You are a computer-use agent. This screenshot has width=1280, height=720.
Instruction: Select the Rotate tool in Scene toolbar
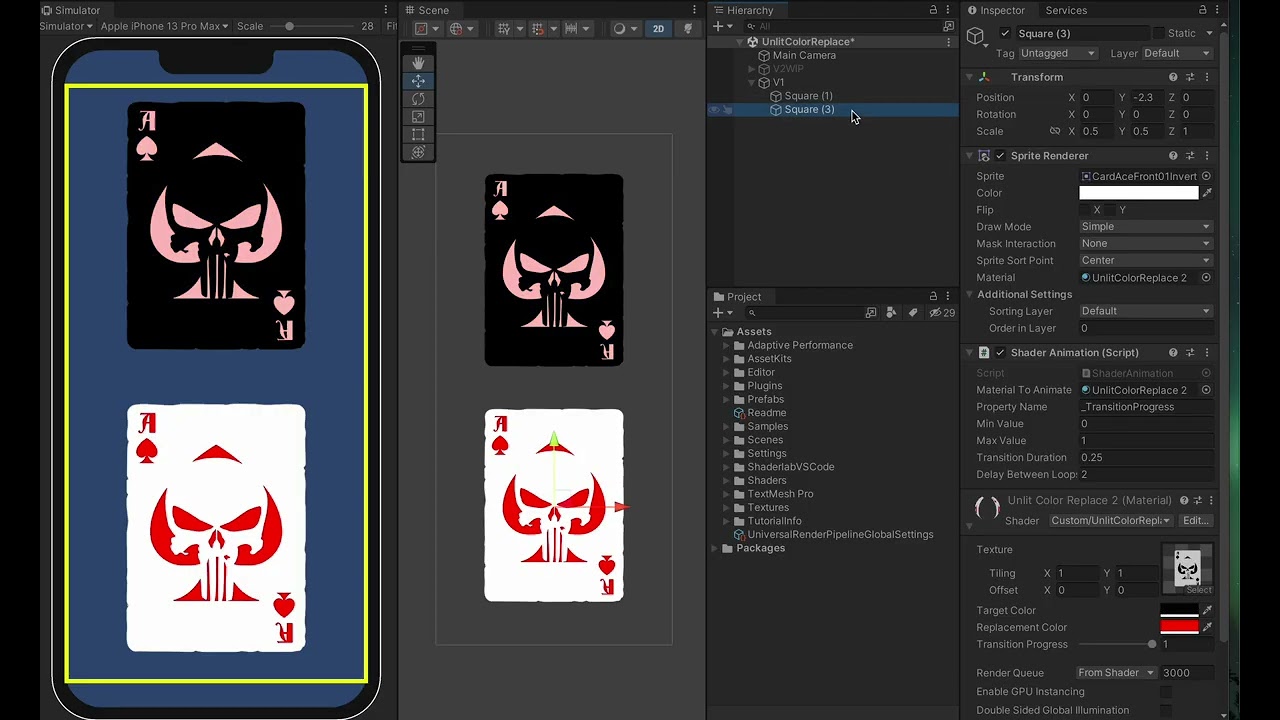coord(418,99)
